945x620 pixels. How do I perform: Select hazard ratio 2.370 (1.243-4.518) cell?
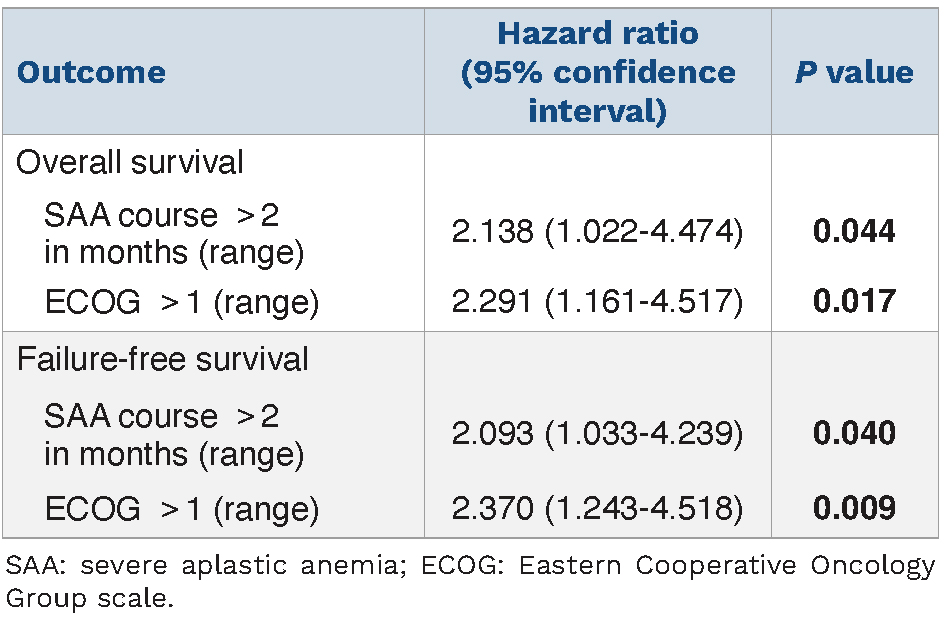click(x=597, y=509)
